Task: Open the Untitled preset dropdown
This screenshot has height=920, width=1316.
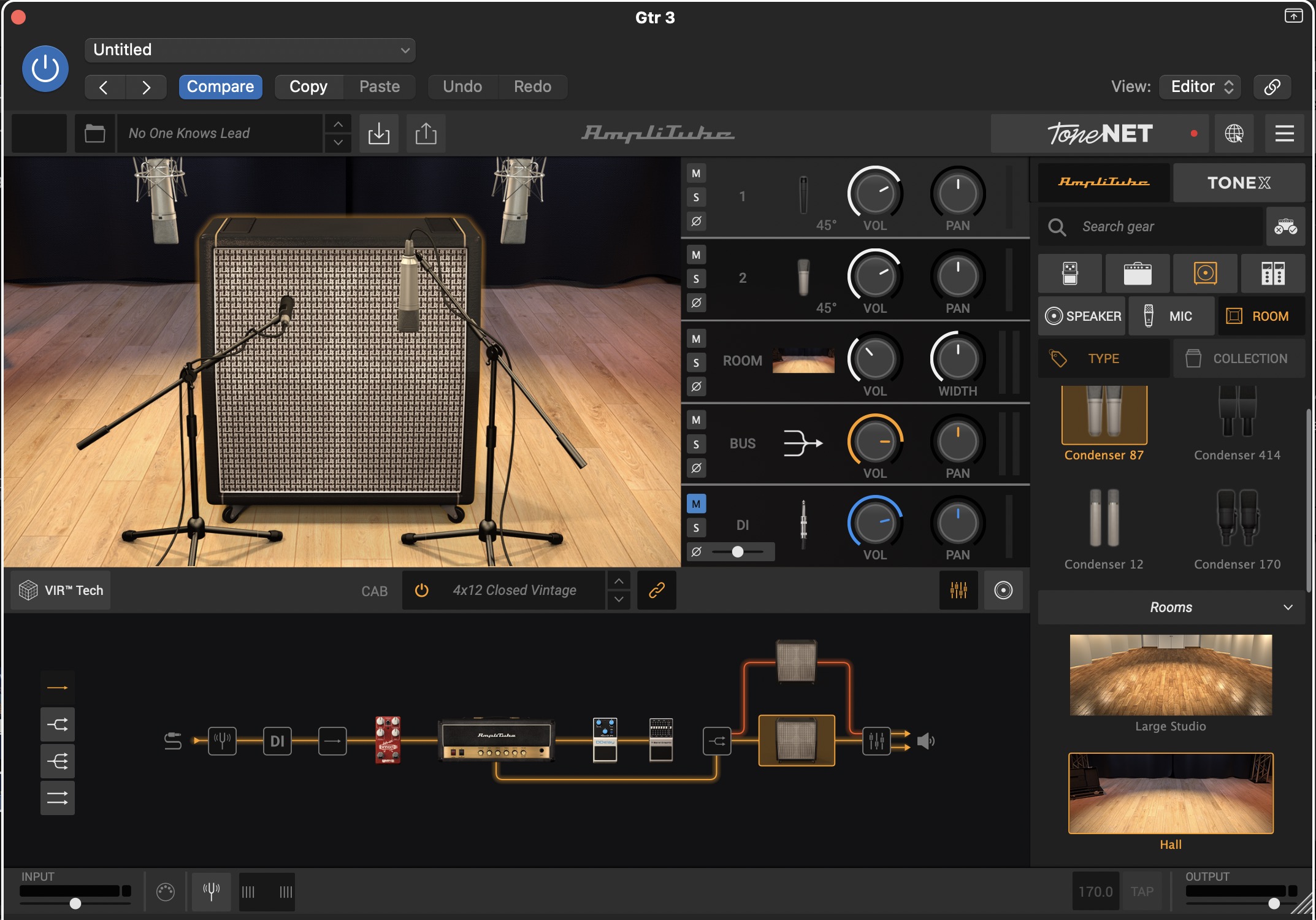Action: tap(250, 50)
